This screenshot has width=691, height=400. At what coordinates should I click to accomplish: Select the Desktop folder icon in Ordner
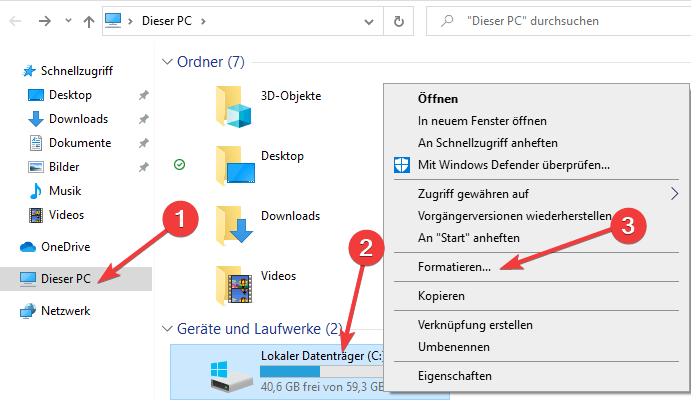pos(235,165)
